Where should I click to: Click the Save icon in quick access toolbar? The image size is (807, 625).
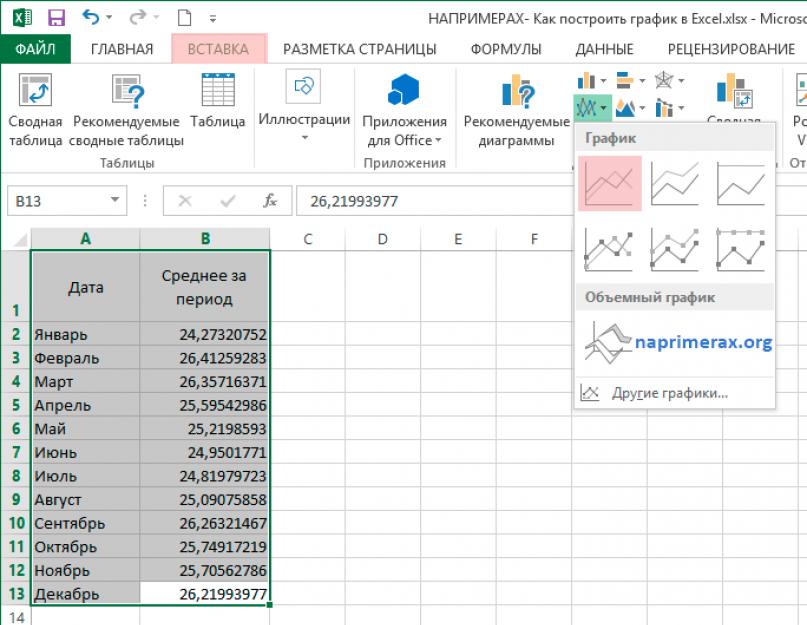click(56, 18)
